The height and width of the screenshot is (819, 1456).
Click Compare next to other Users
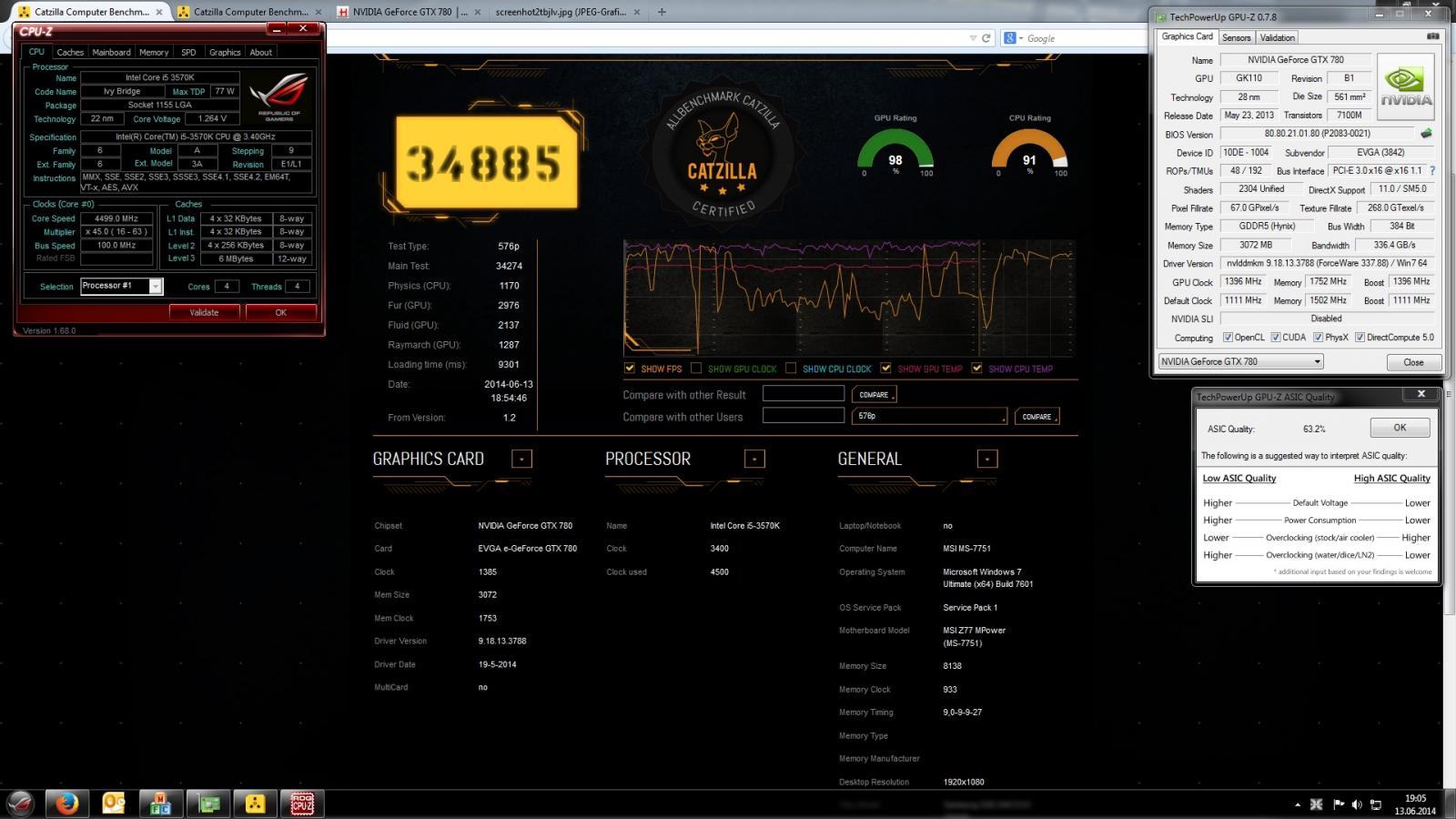pyautogui.click(x=1036, y=417)
